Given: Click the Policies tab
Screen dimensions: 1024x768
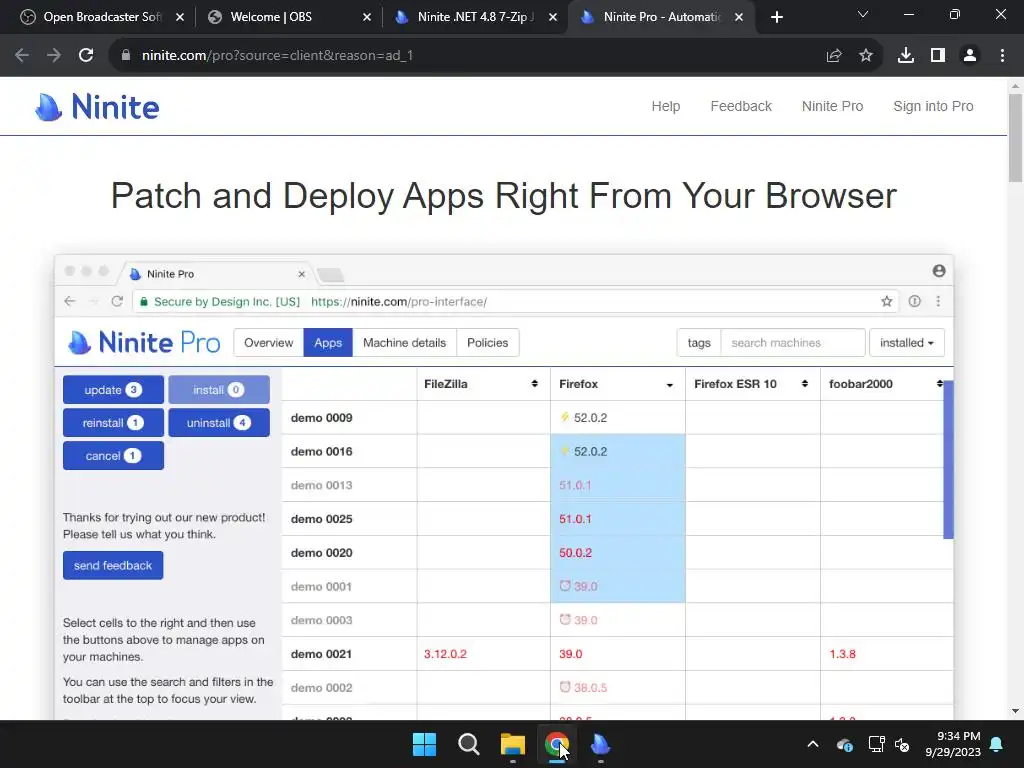Looking at the screenshot, I should (x=487, y=343).
